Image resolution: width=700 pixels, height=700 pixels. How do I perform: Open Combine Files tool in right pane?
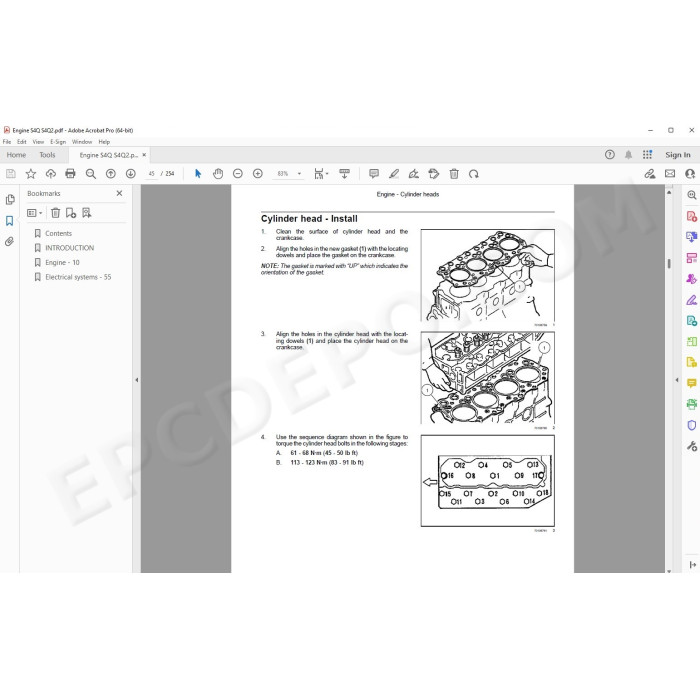click(x=692, y=237)
